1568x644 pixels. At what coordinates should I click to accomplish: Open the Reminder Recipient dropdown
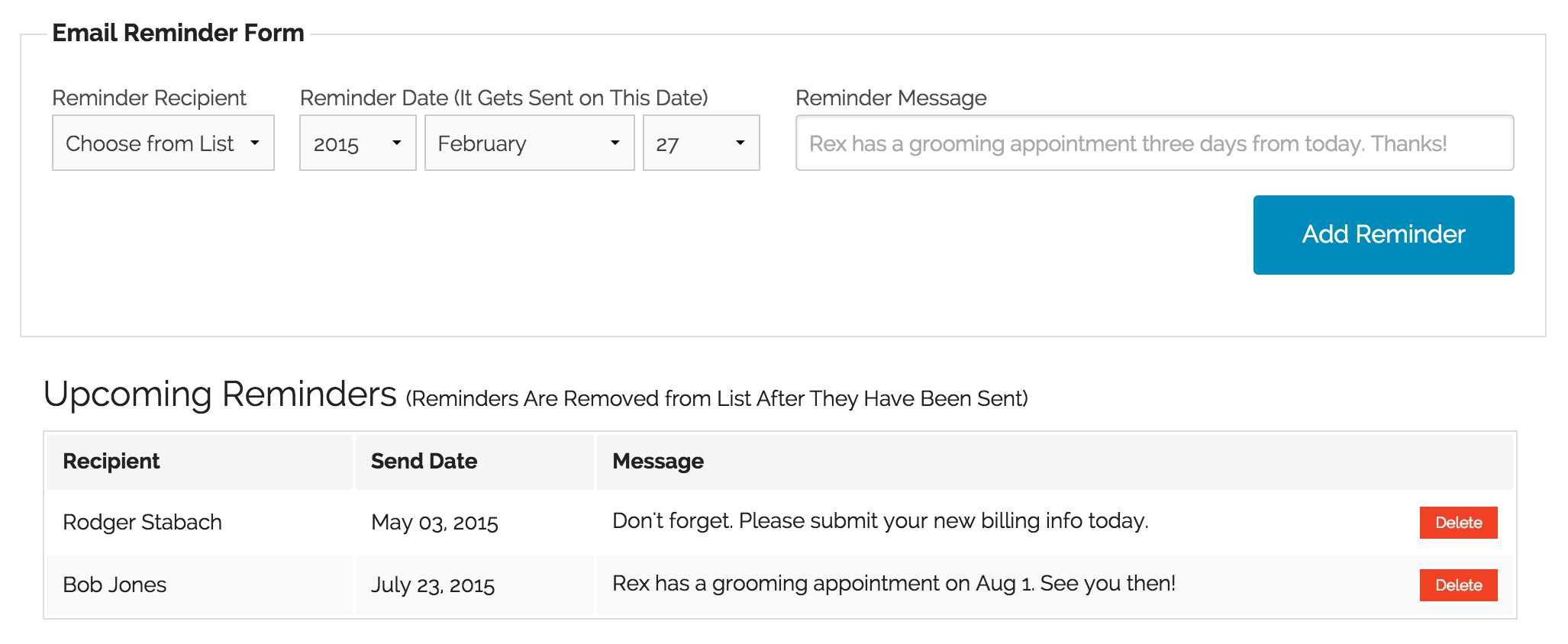click(163, 143)
